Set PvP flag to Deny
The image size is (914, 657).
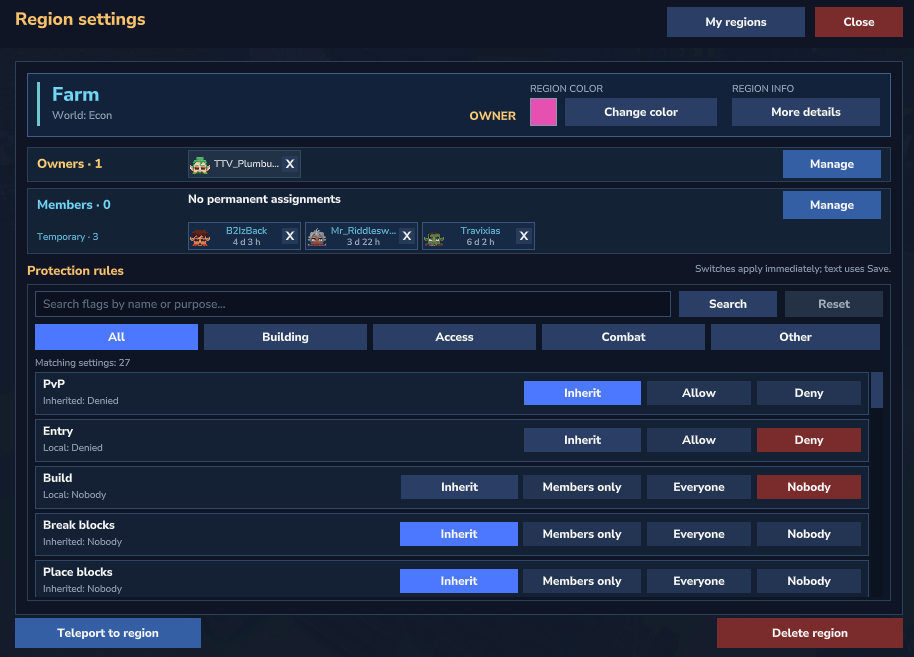pos(809,393)
